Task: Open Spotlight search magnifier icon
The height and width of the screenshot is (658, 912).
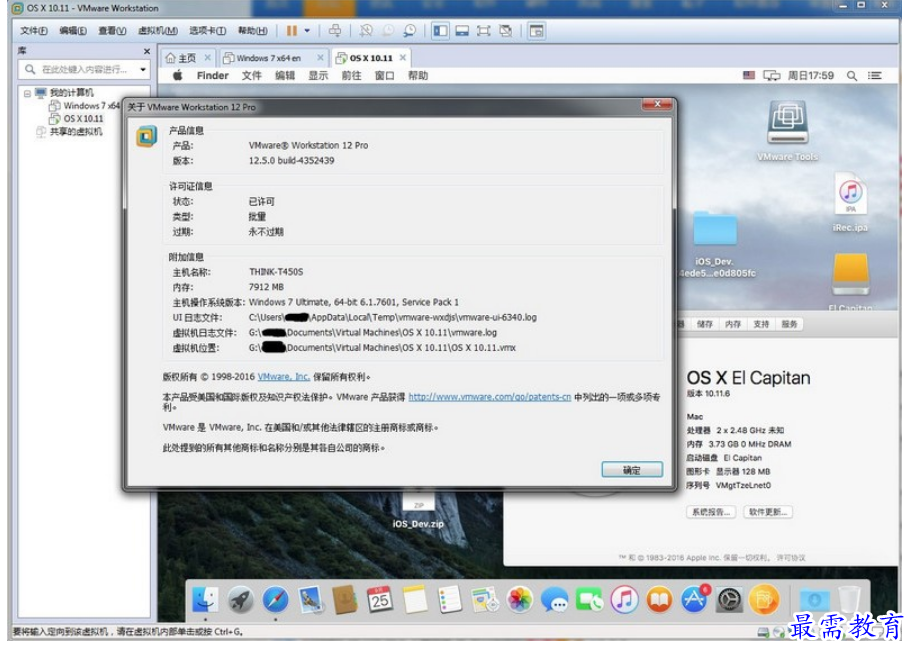Action: pyautogui.click(x=852, y=75)
